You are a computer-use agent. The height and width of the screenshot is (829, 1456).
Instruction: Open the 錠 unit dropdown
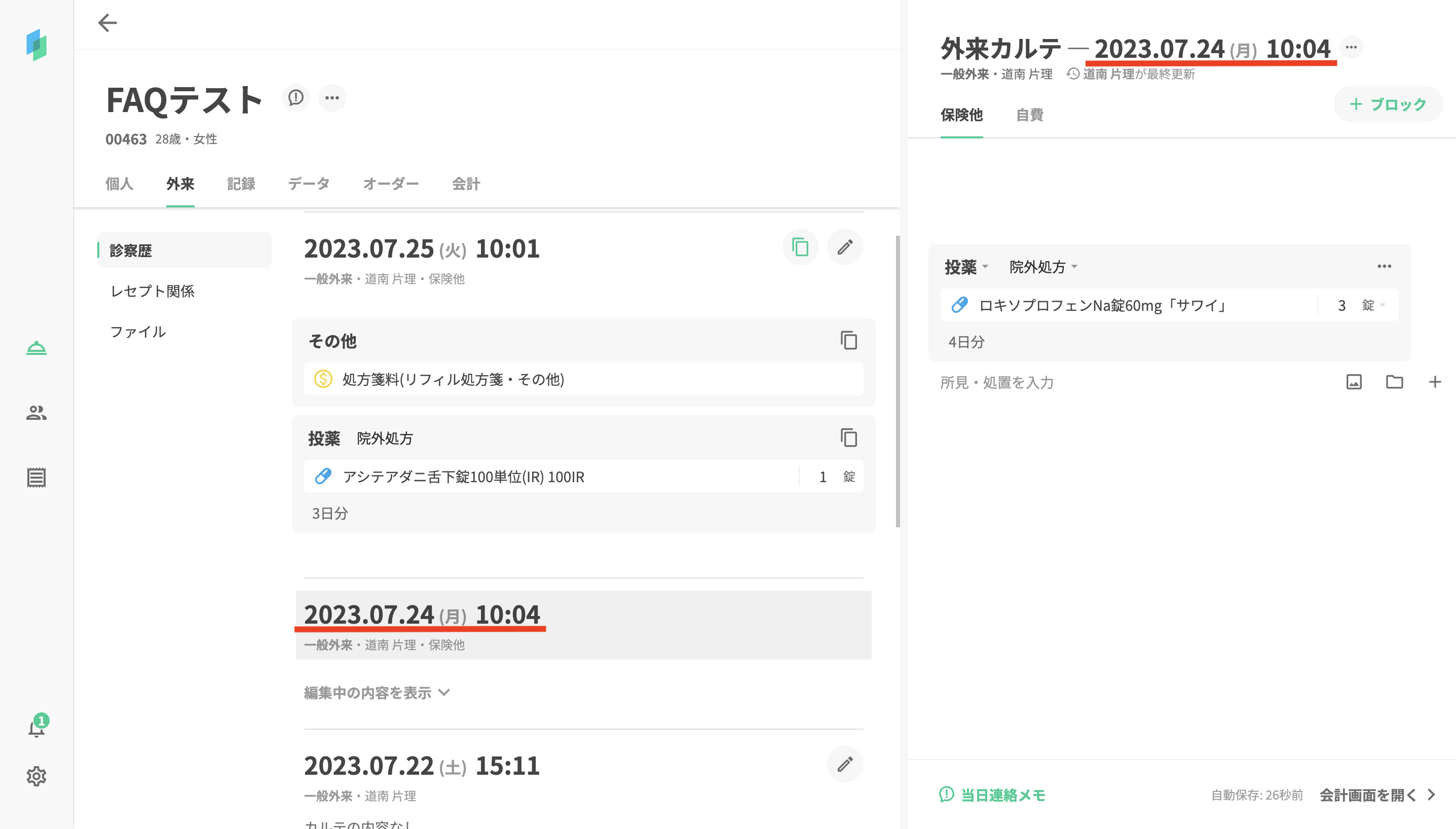click(x=1373, y=306)
